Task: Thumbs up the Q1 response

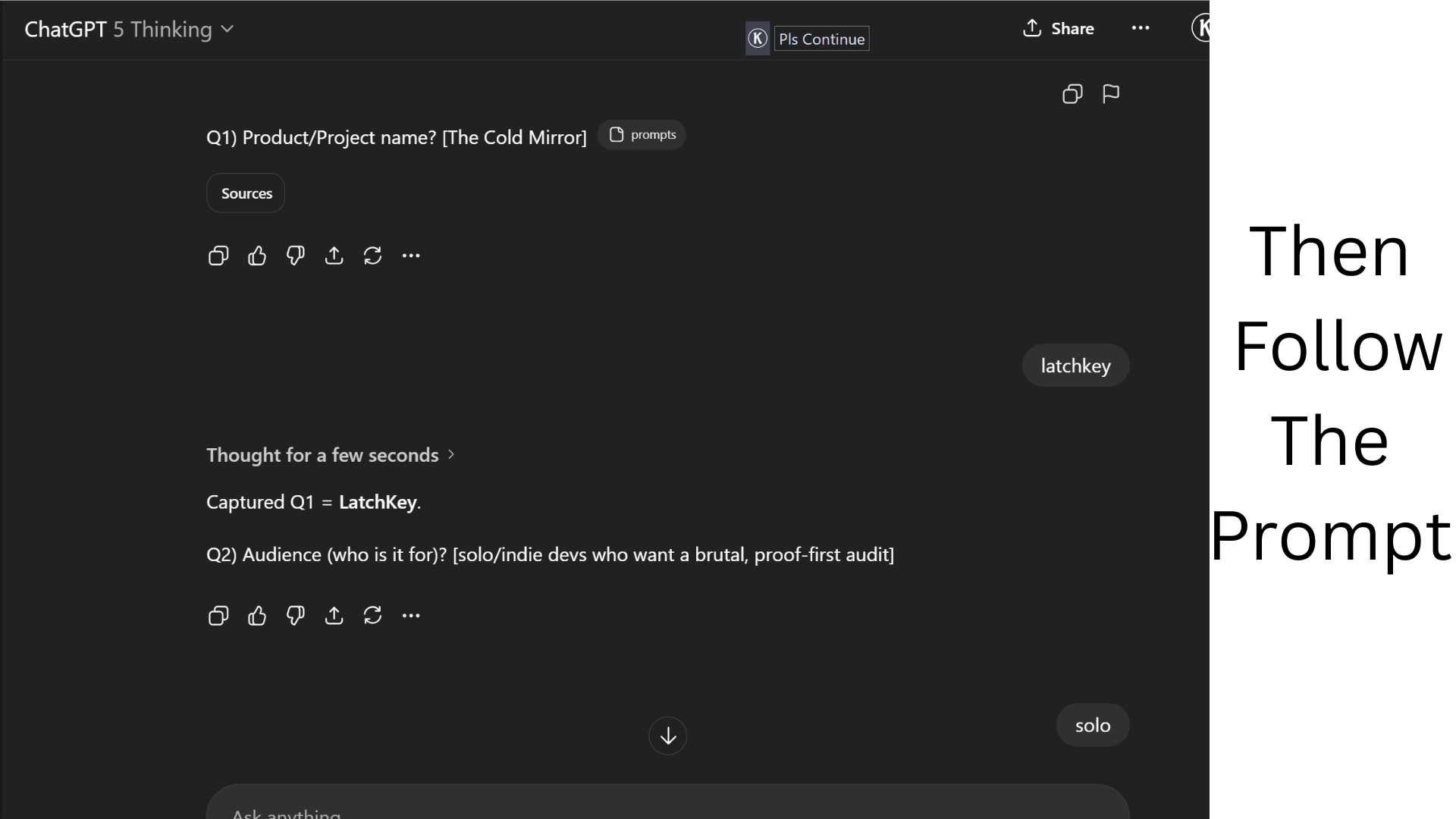Action: tap(257, 256)
